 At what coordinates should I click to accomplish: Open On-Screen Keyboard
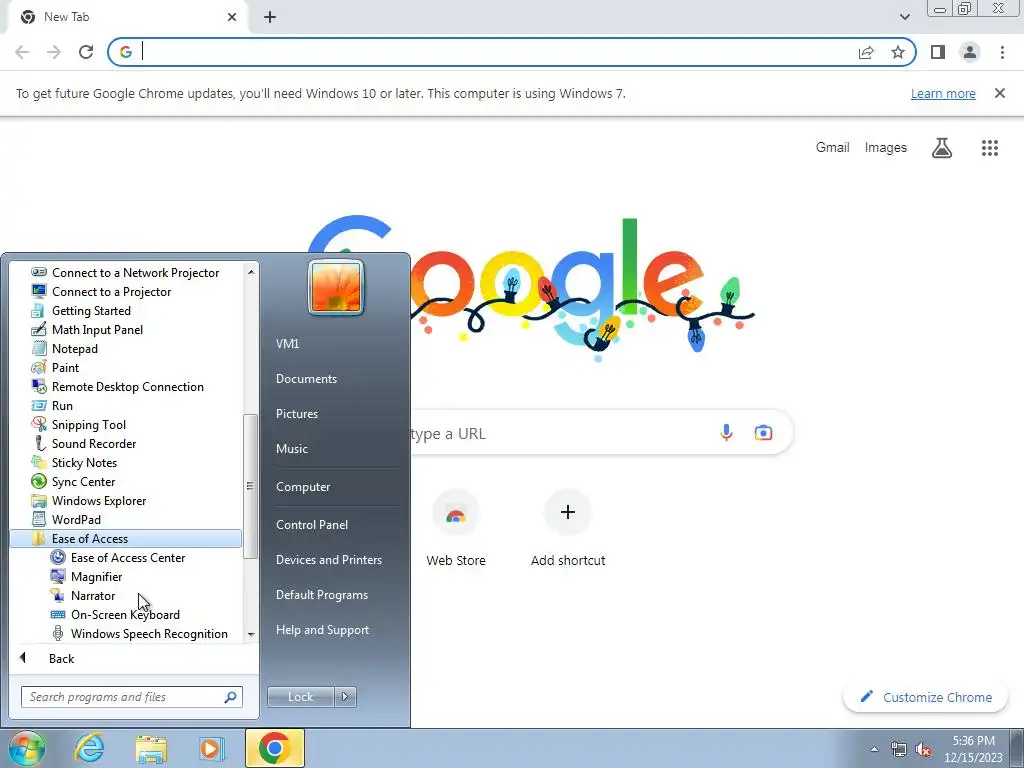125,615
